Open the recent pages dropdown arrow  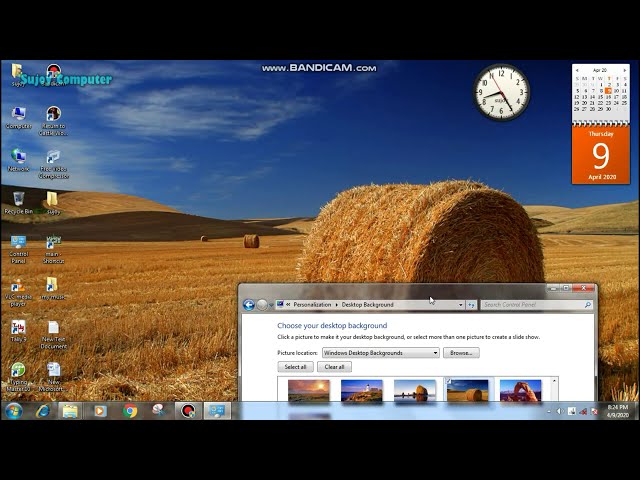coord(271,305)
